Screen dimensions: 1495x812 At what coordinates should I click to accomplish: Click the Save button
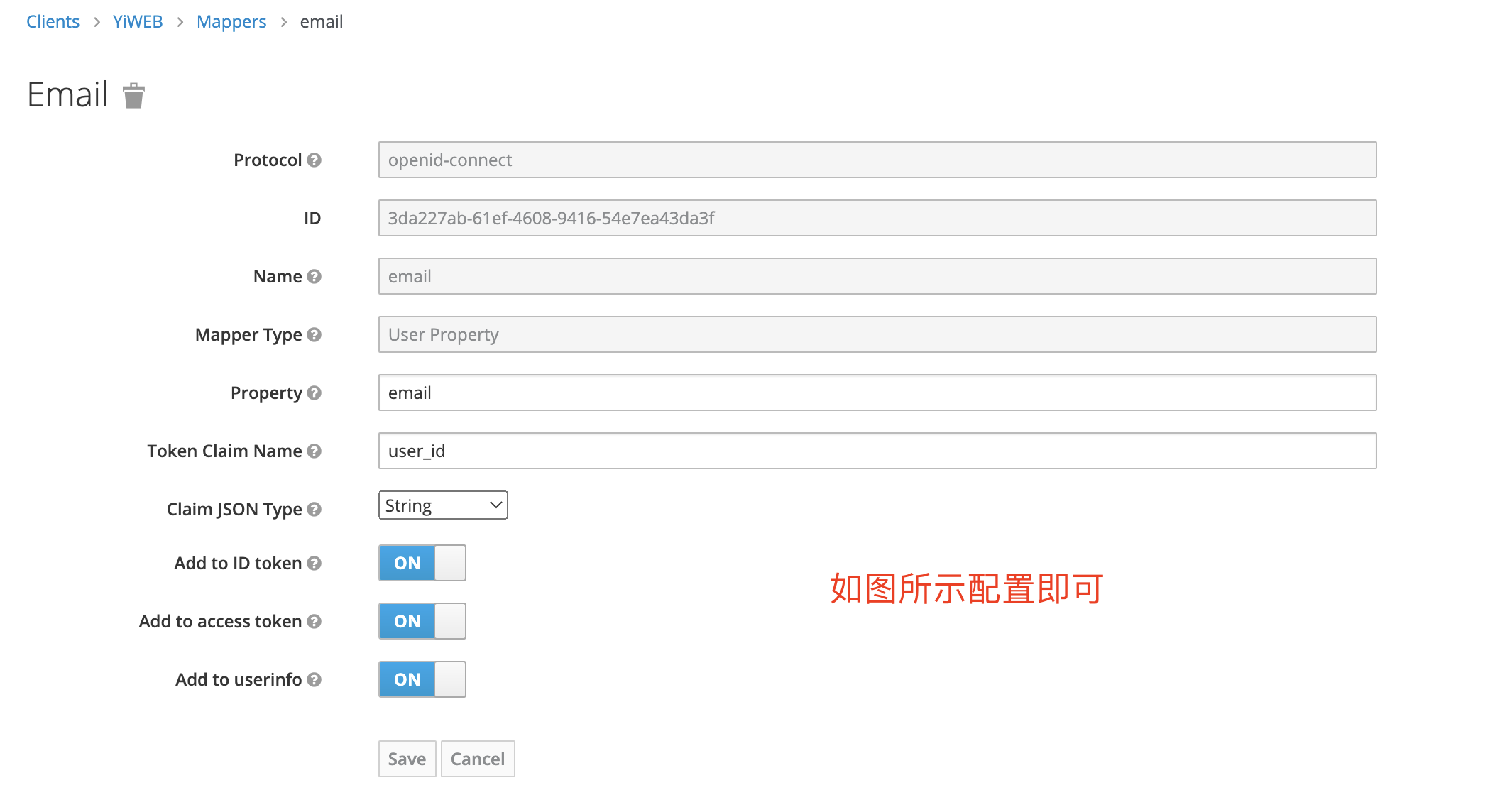407,759
